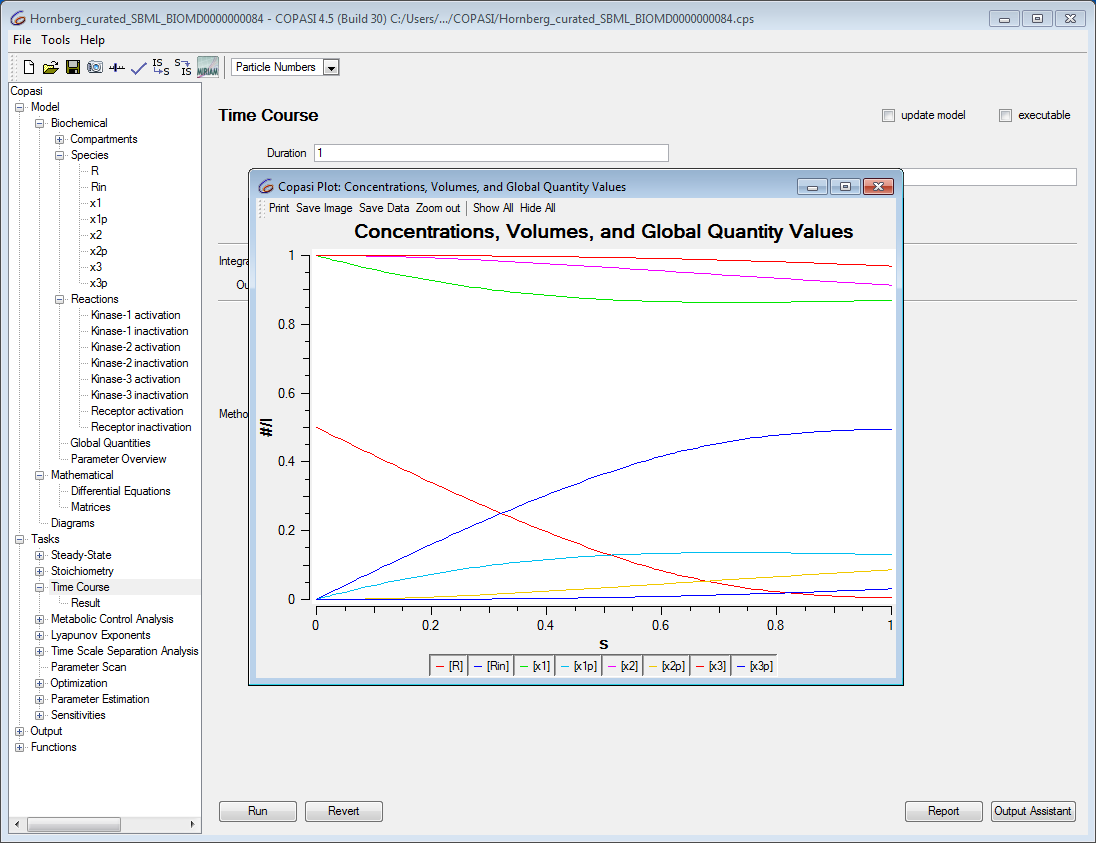Click Show All in the plot toolbar
1096x843 pixels.
pyautogui.click(x=493, y=208)
